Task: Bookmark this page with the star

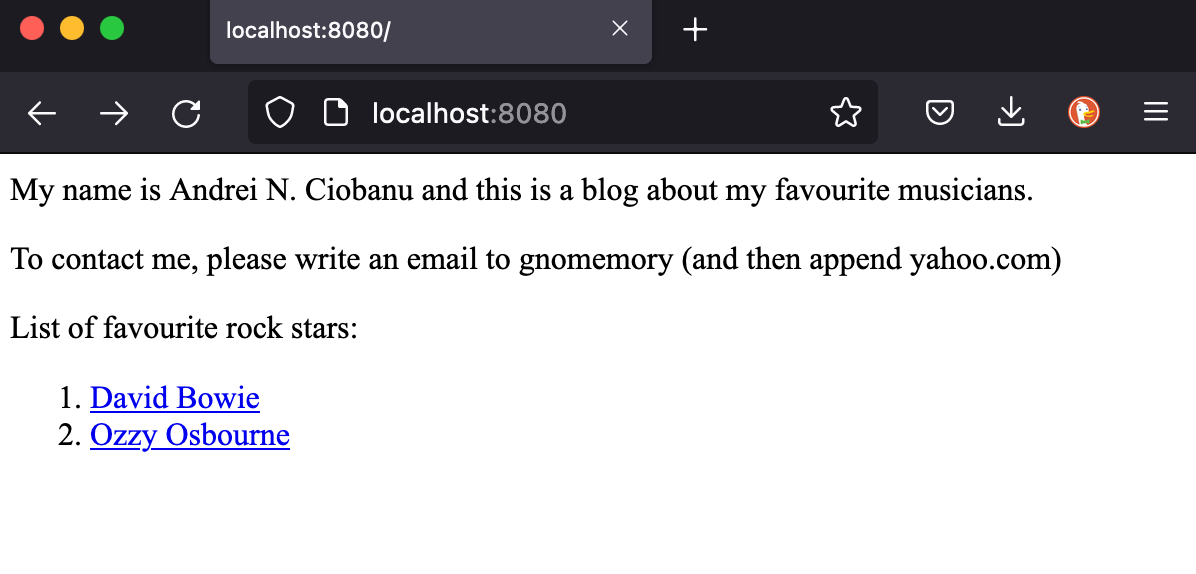Action: coord(846,114)
